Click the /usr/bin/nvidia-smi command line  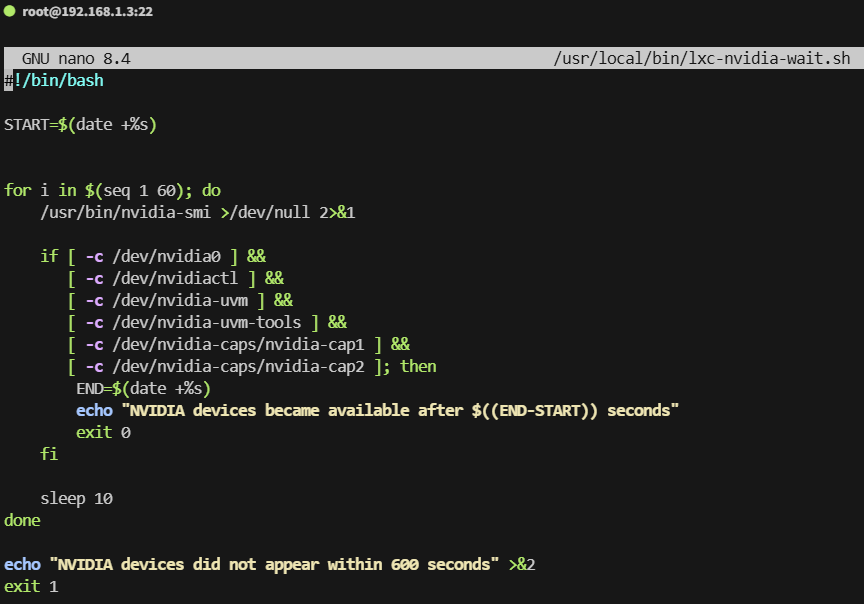pyautogui.click(x=198, y=213)
